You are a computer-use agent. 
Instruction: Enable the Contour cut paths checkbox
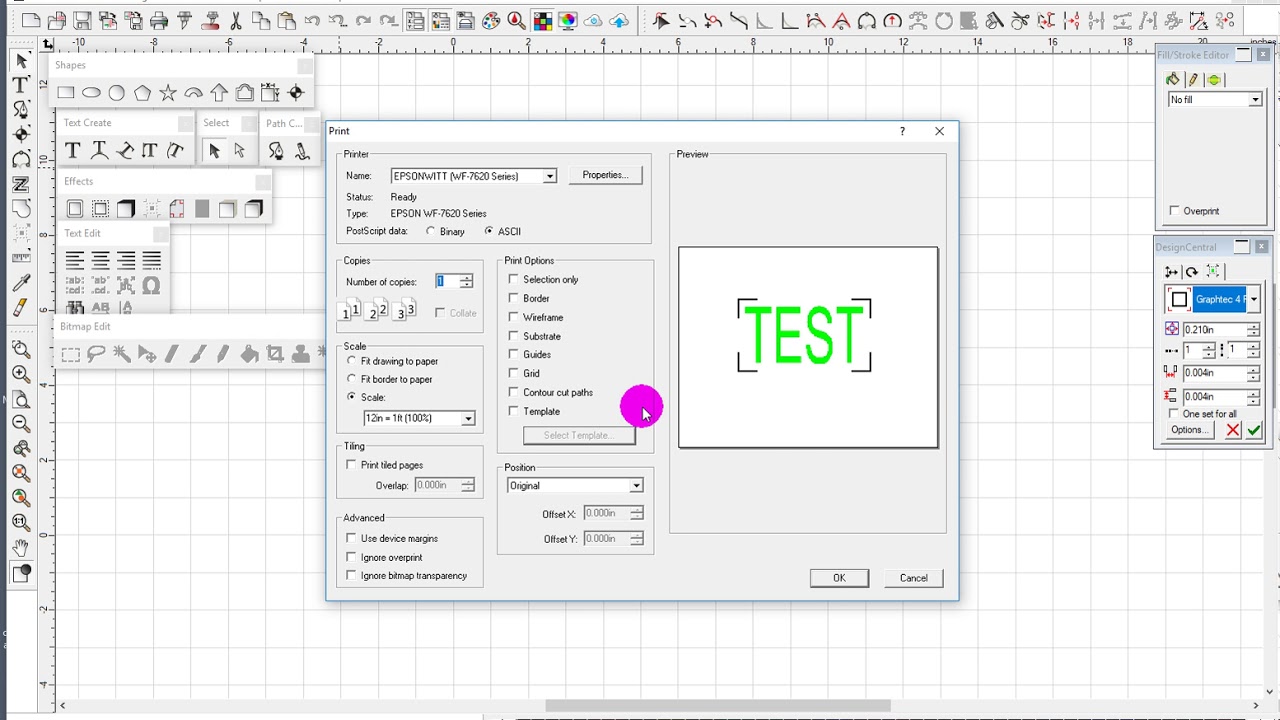(x=514, y=392)
